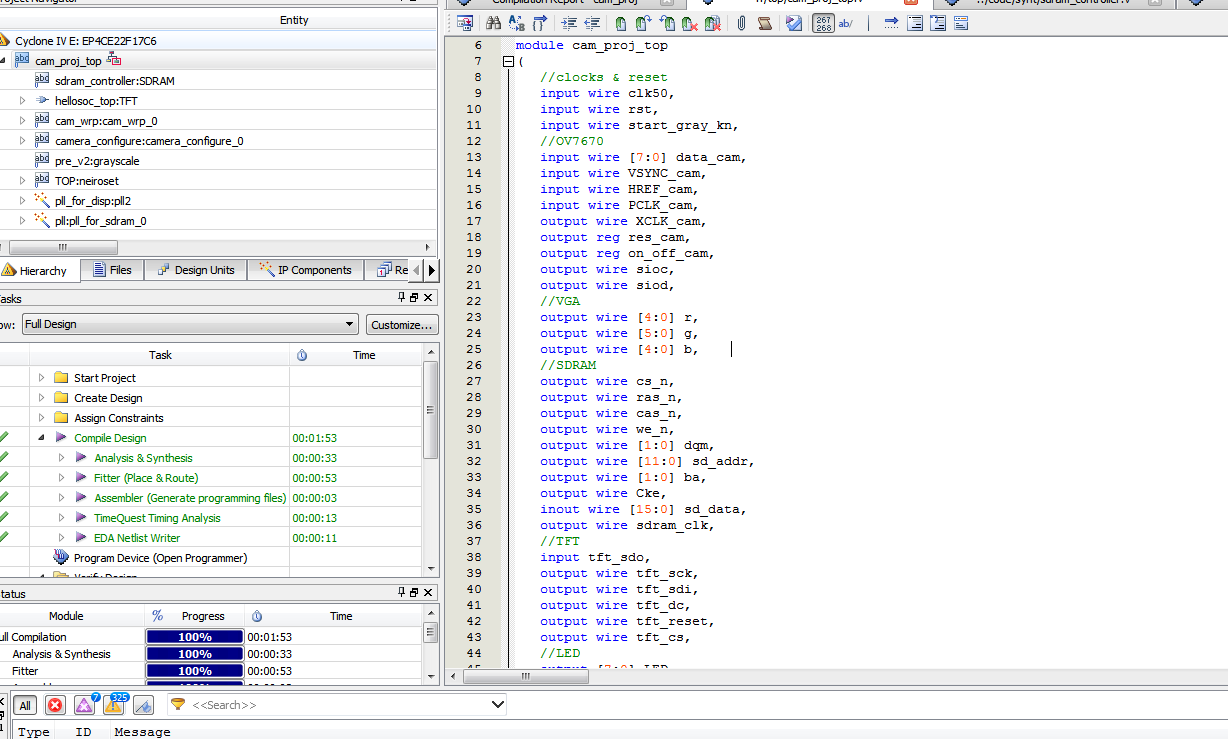Open the Full Design flow dropdown
Image resolution: width=1228 pixels, height=739 pixels.
pyautogui.click(x=190, y=324)
